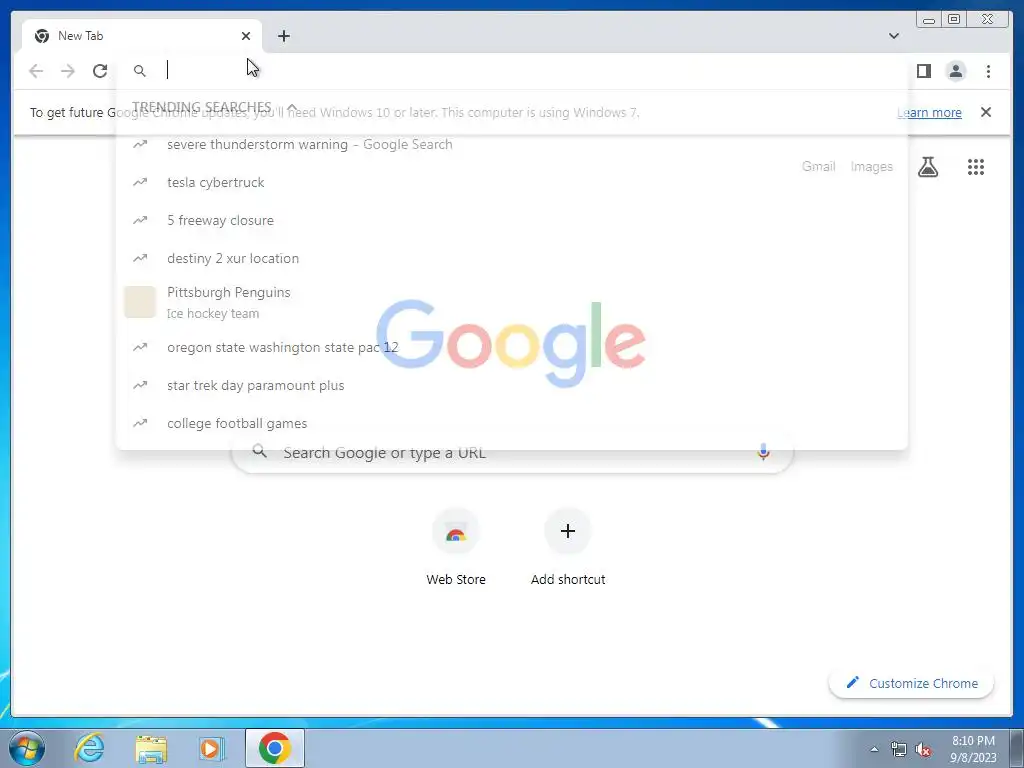The height and width of the screenshot is (768, 1024).
Task: Select 5 freeway closure suggestion
Action: pos(512,220)
